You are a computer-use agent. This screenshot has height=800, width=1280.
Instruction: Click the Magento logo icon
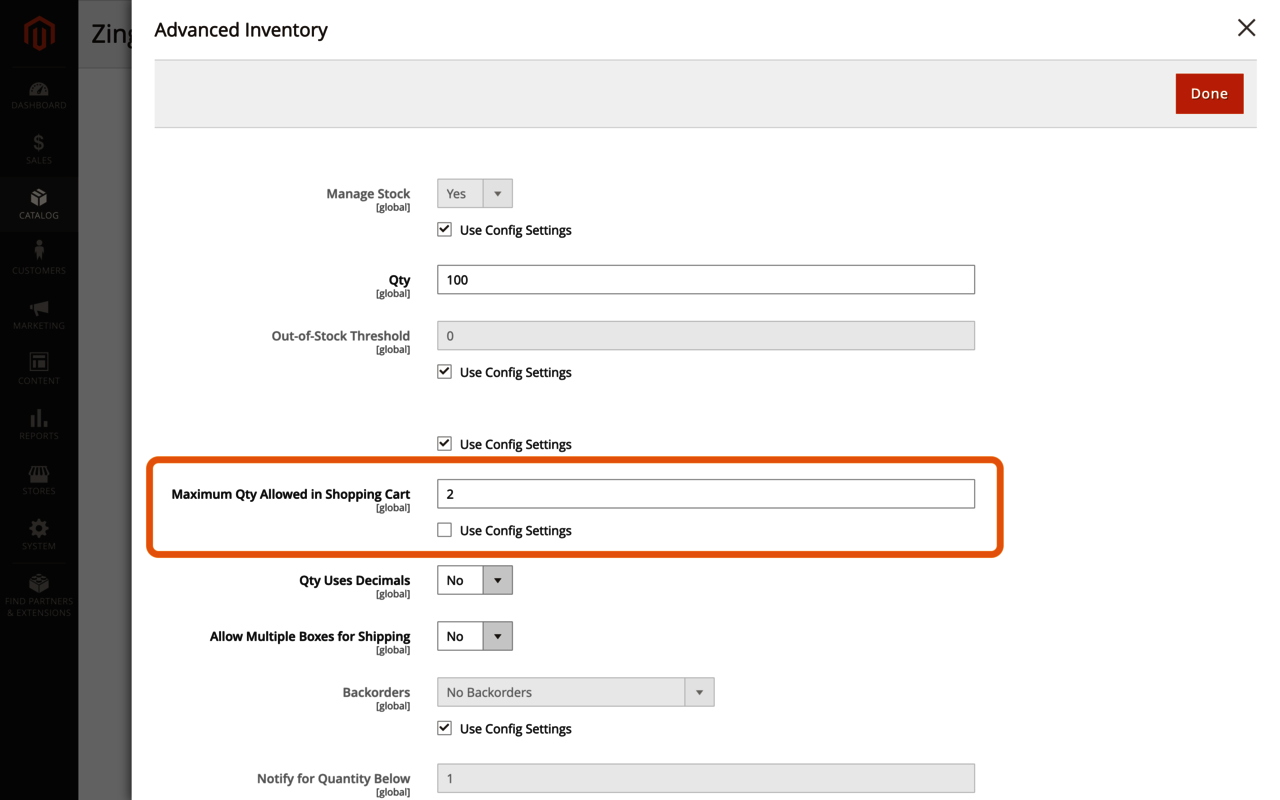(39, 35)
